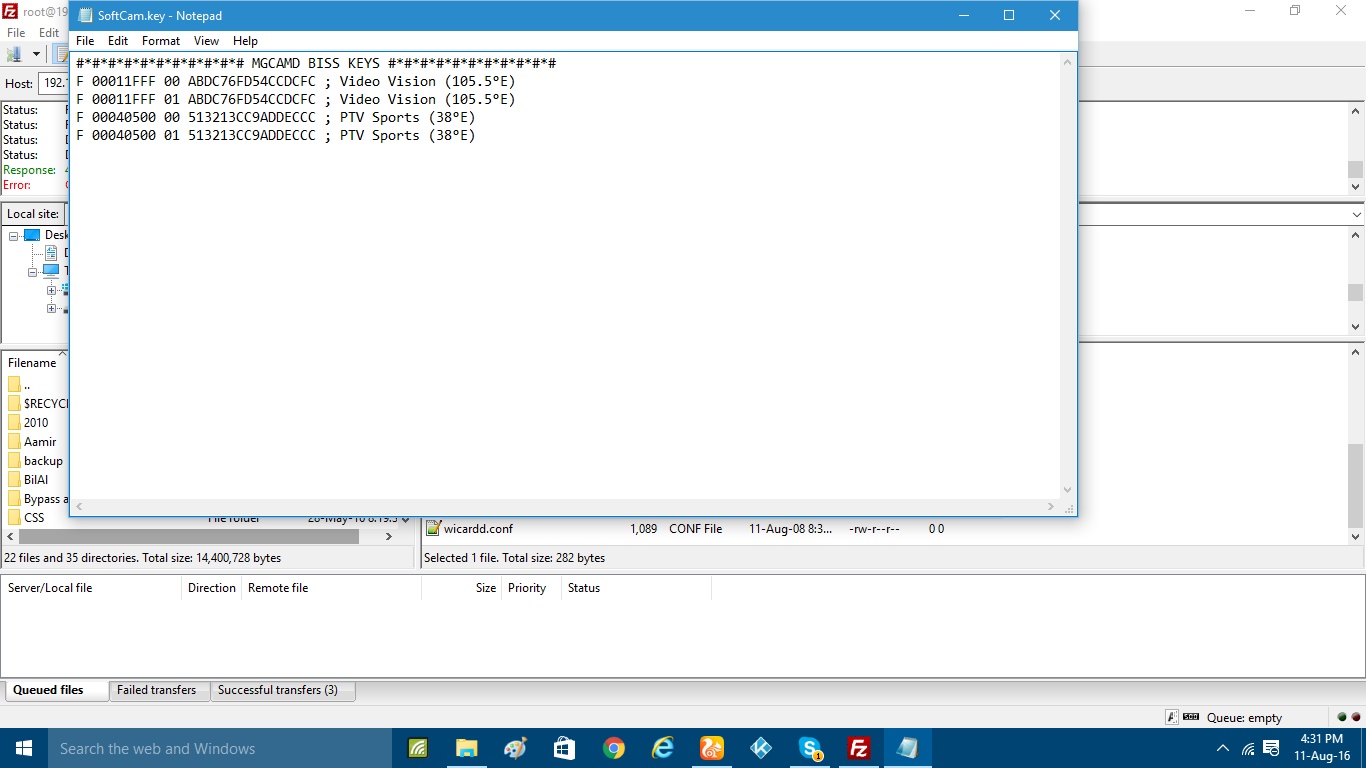
Task: Click the wicardd.conf file icon
Action: 433,529
